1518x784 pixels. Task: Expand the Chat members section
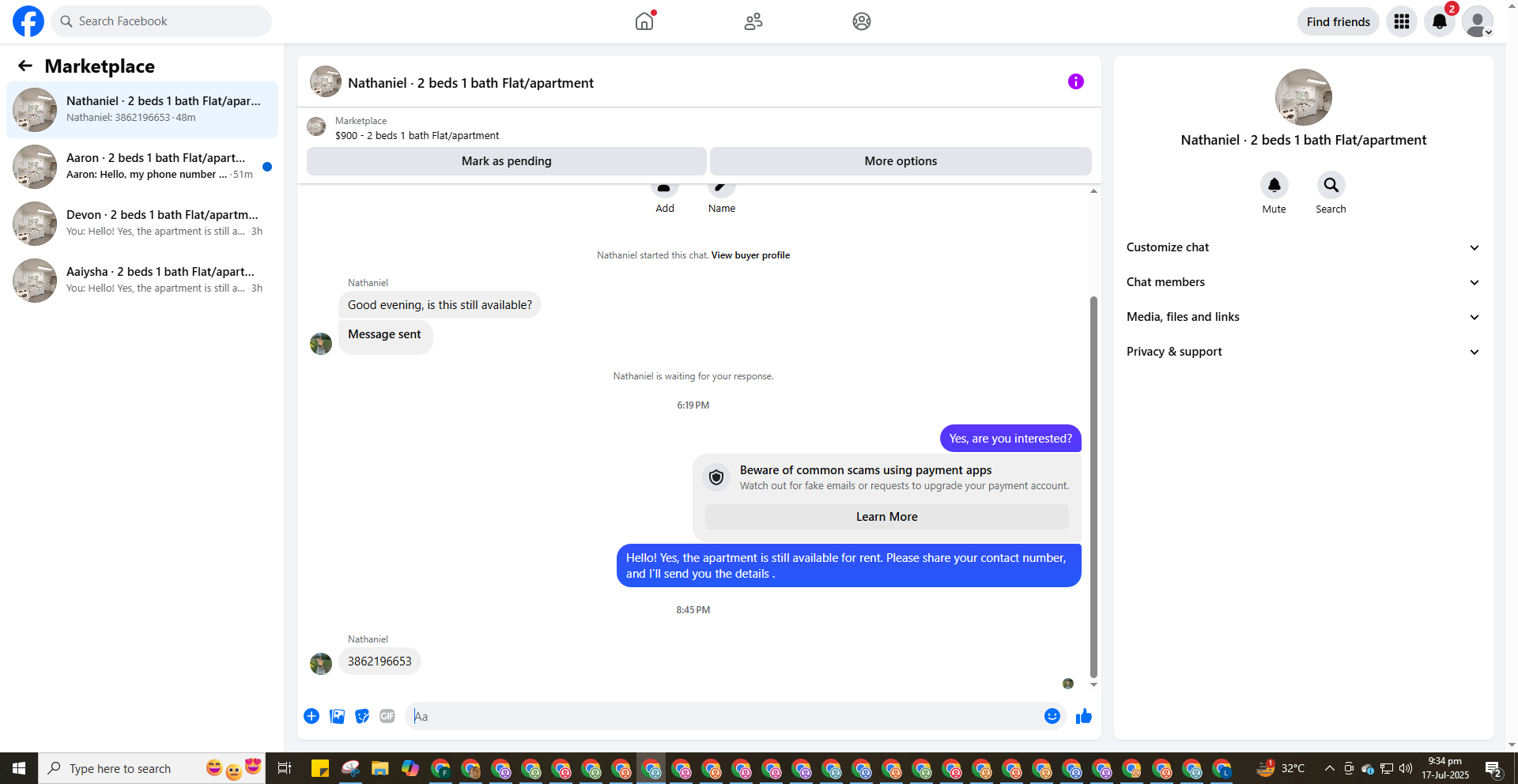[x=1304, y=282]
